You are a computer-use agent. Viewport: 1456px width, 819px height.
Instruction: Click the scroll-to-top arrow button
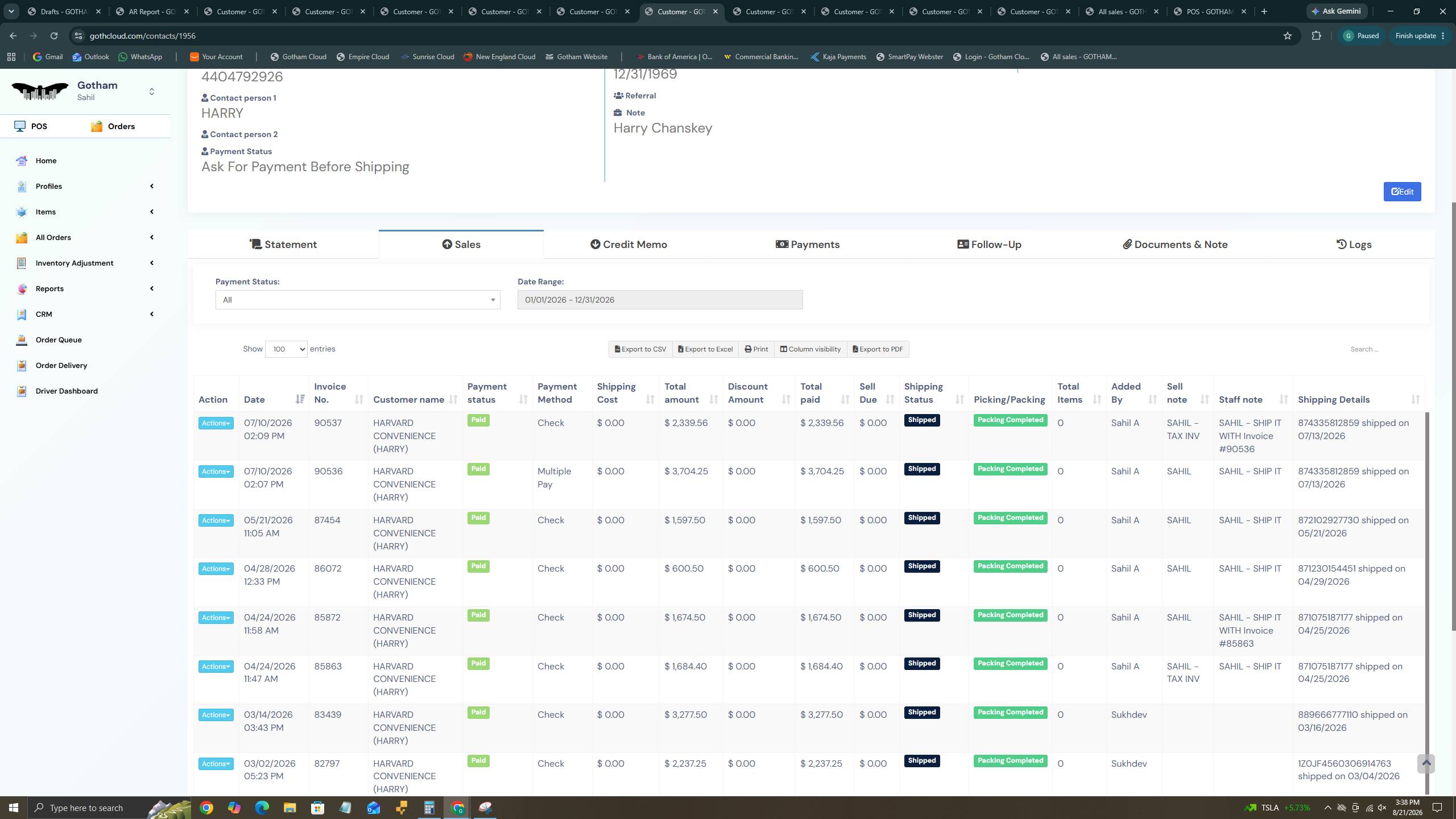pos(1426,763)
